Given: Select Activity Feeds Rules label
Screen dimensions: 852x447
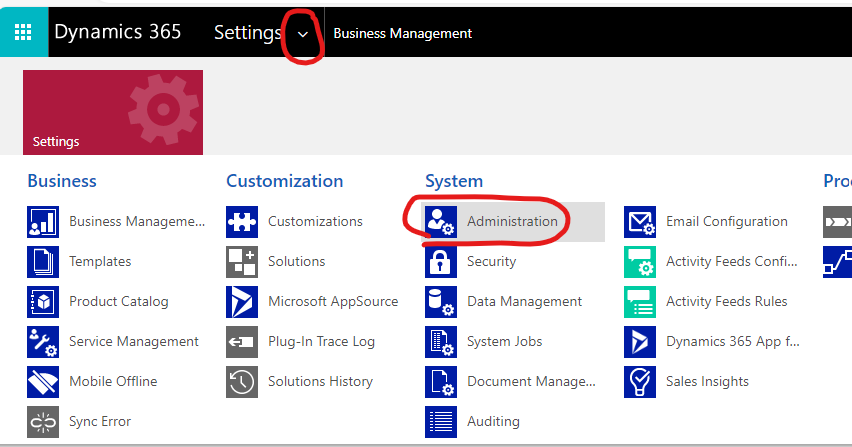Looking at the screenshot, I should 726,301.
